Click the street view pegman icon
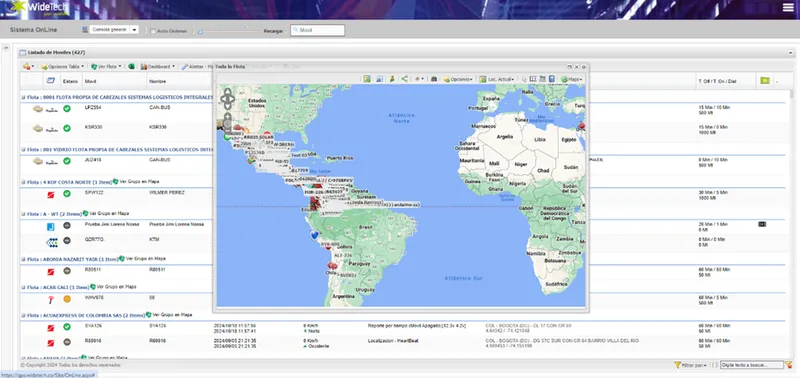800x378 pixels. [392, 79]
